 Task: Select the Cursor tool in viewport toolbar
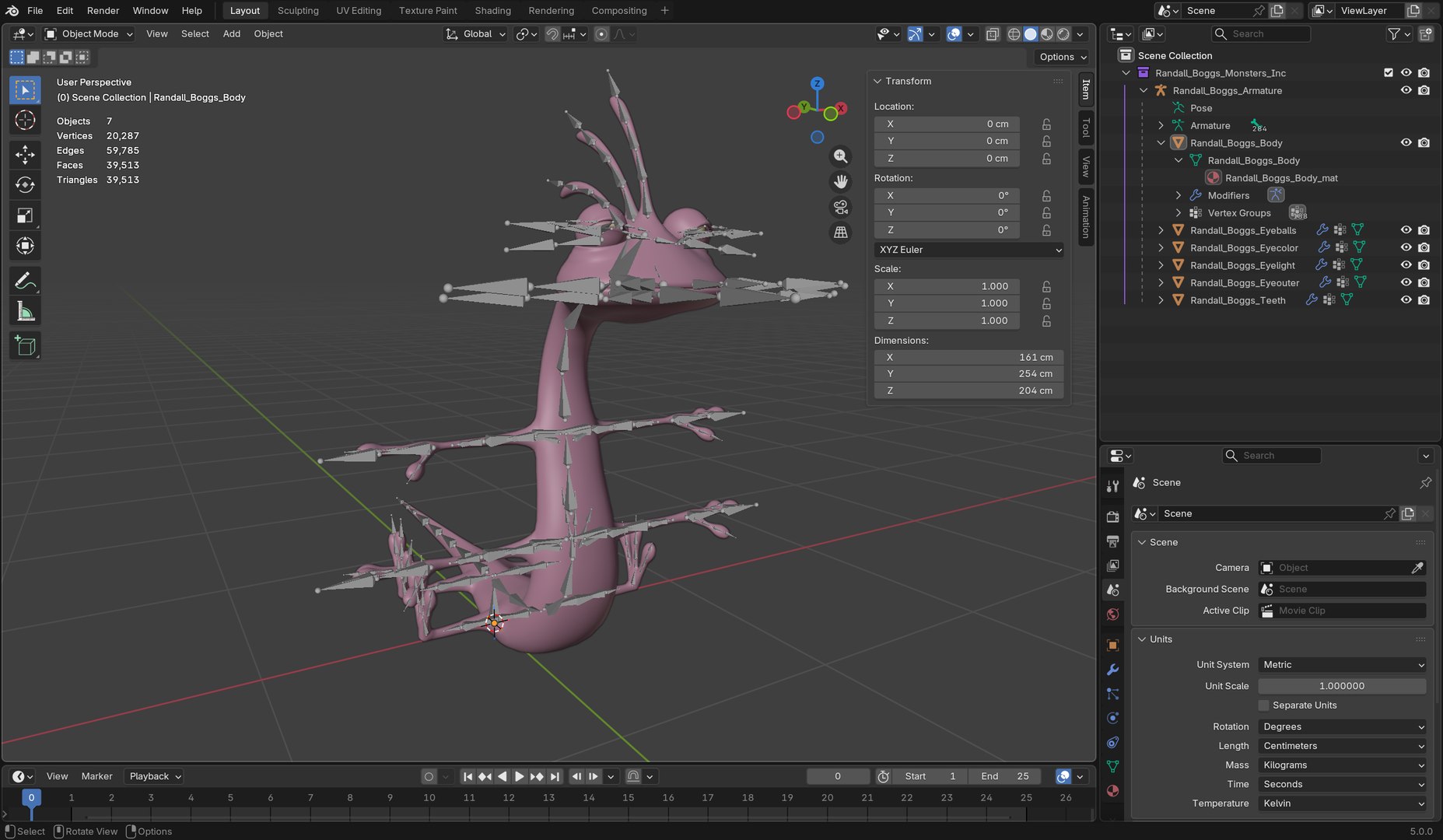(25, 120)
